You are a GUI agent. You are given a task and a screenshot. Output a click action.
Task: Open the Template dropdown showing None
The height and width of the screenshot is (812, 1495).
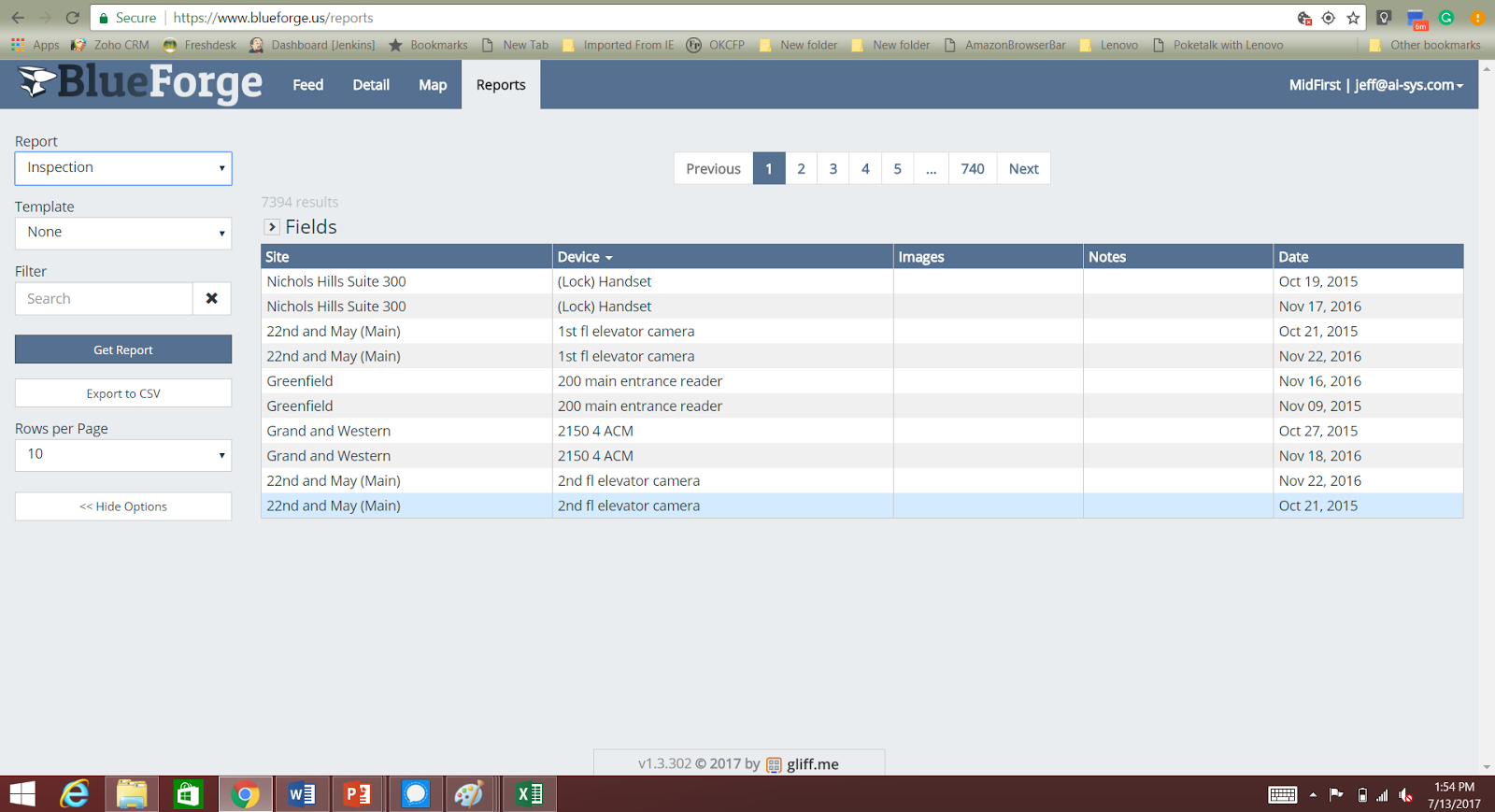[123, 233]
